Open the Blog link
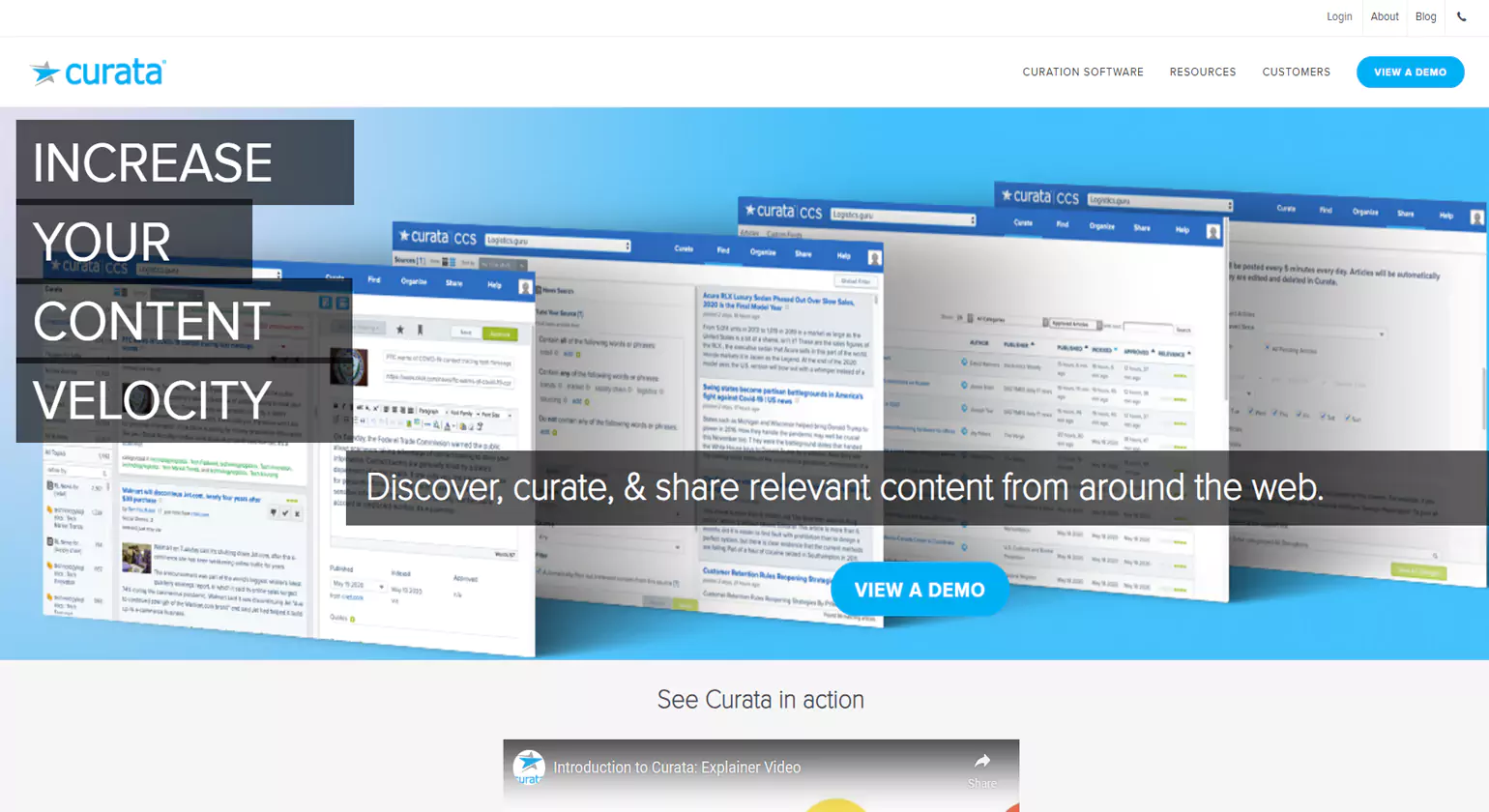Viewport: 1489px width, 812px height. coord(1425,16)
